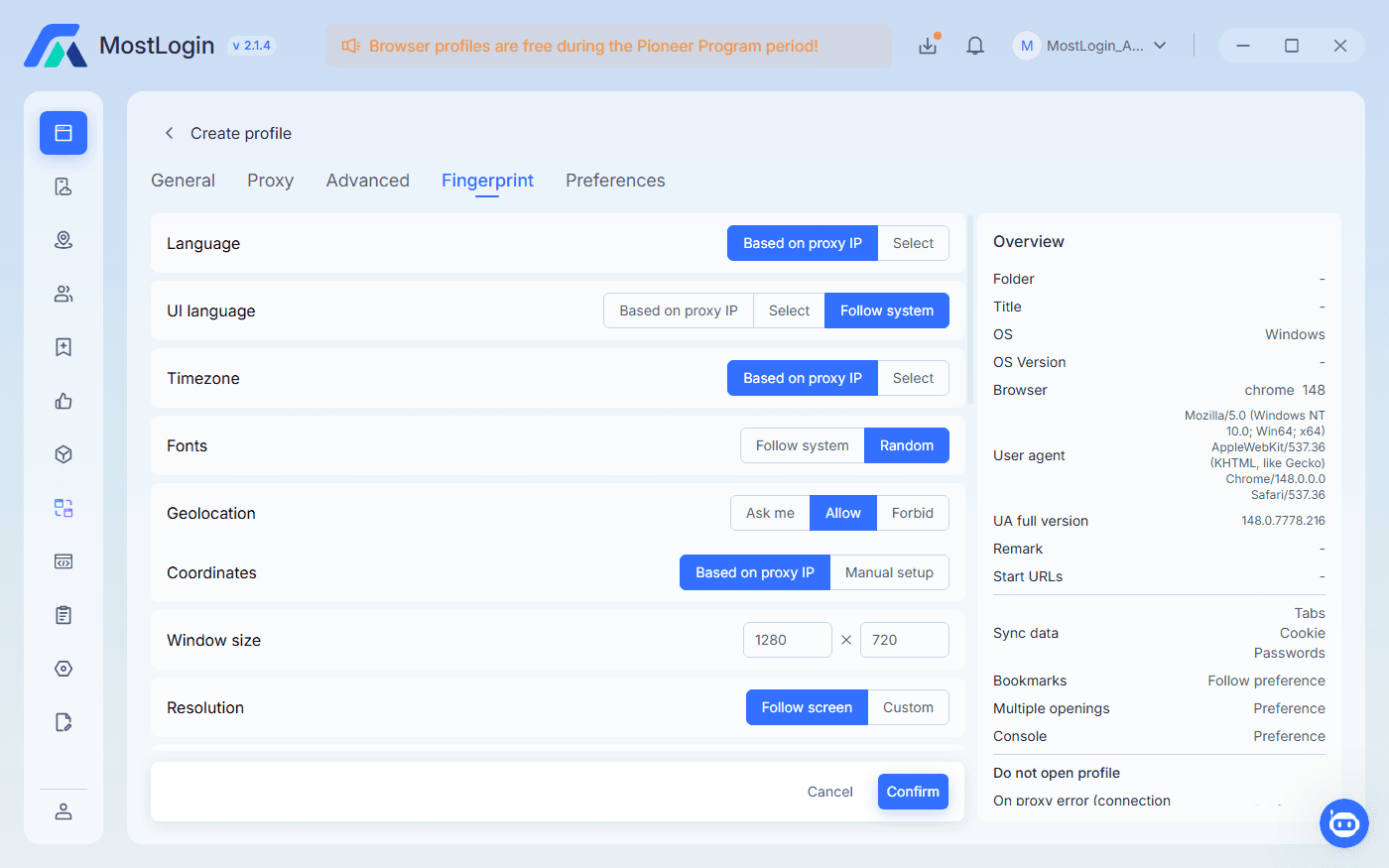Set Timezone to Based on proxy IP

point(803,378)
